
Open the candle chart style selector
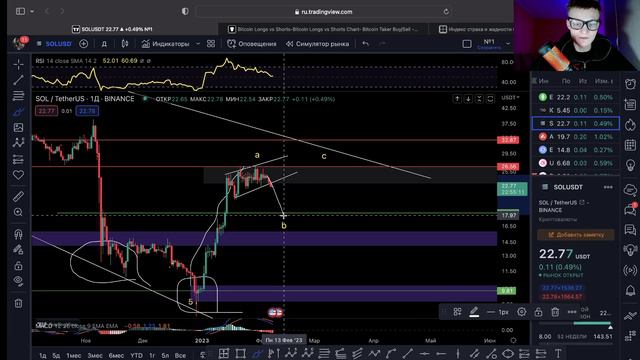[x=125, y=44]
